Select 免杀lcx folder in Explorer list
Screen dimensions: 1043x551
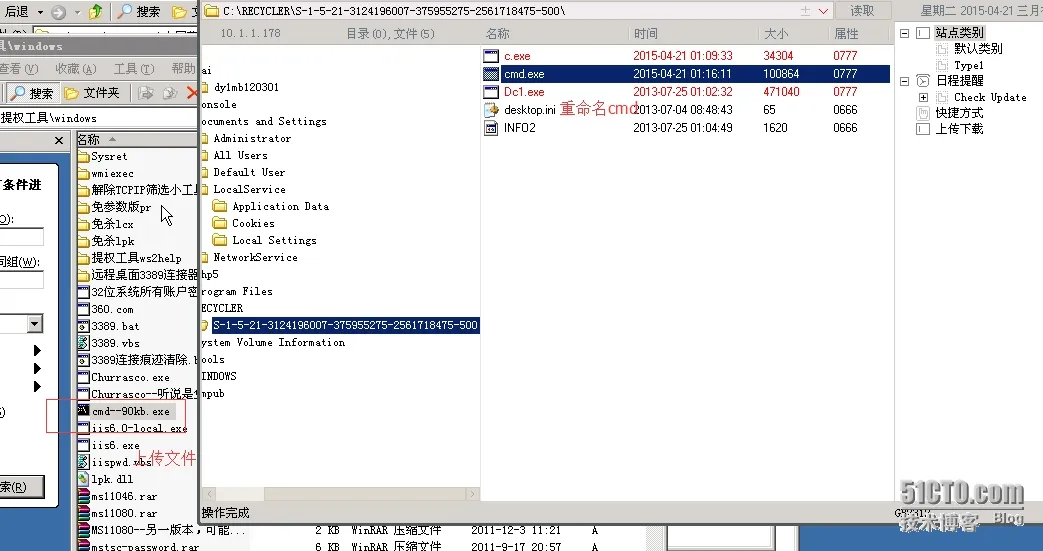pyautogui.click(x=112, y=224)
